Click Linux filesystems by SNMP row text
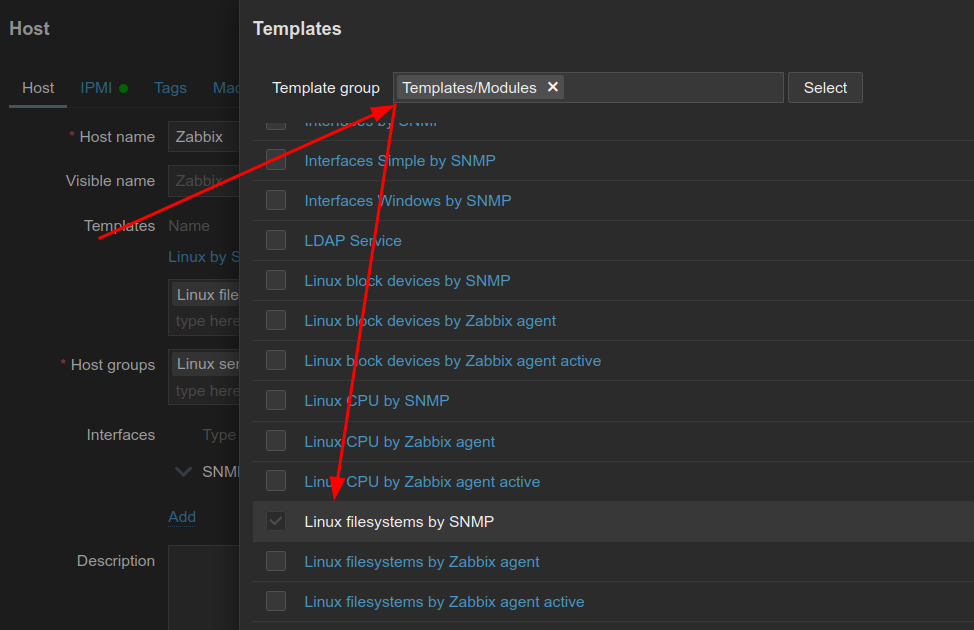The image size is (974, 630). pyautogui.click(x=399, y=522)
